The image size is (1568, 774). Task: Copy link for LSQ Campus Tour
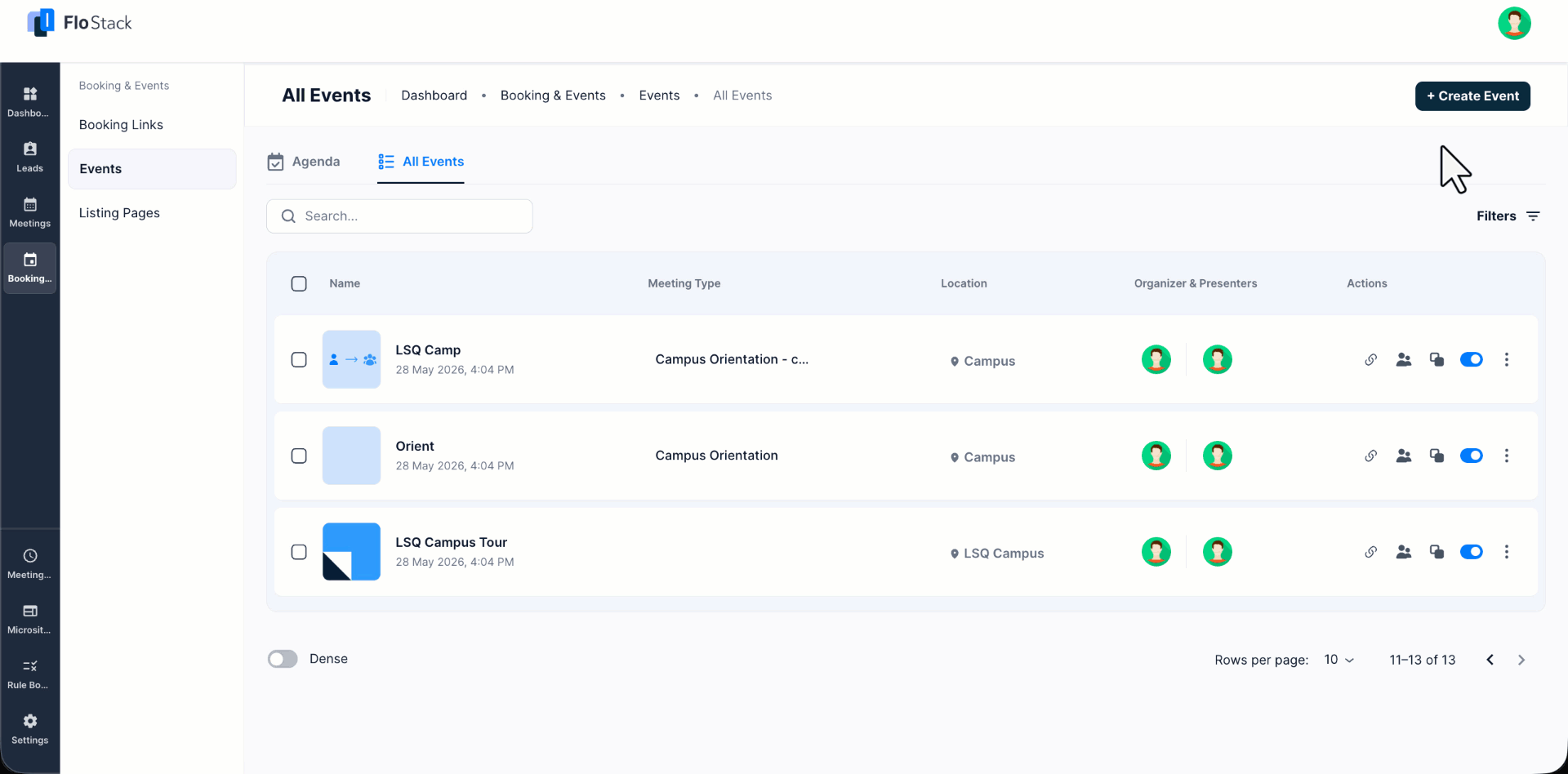pyautogui.click(x=1370, y=552)
